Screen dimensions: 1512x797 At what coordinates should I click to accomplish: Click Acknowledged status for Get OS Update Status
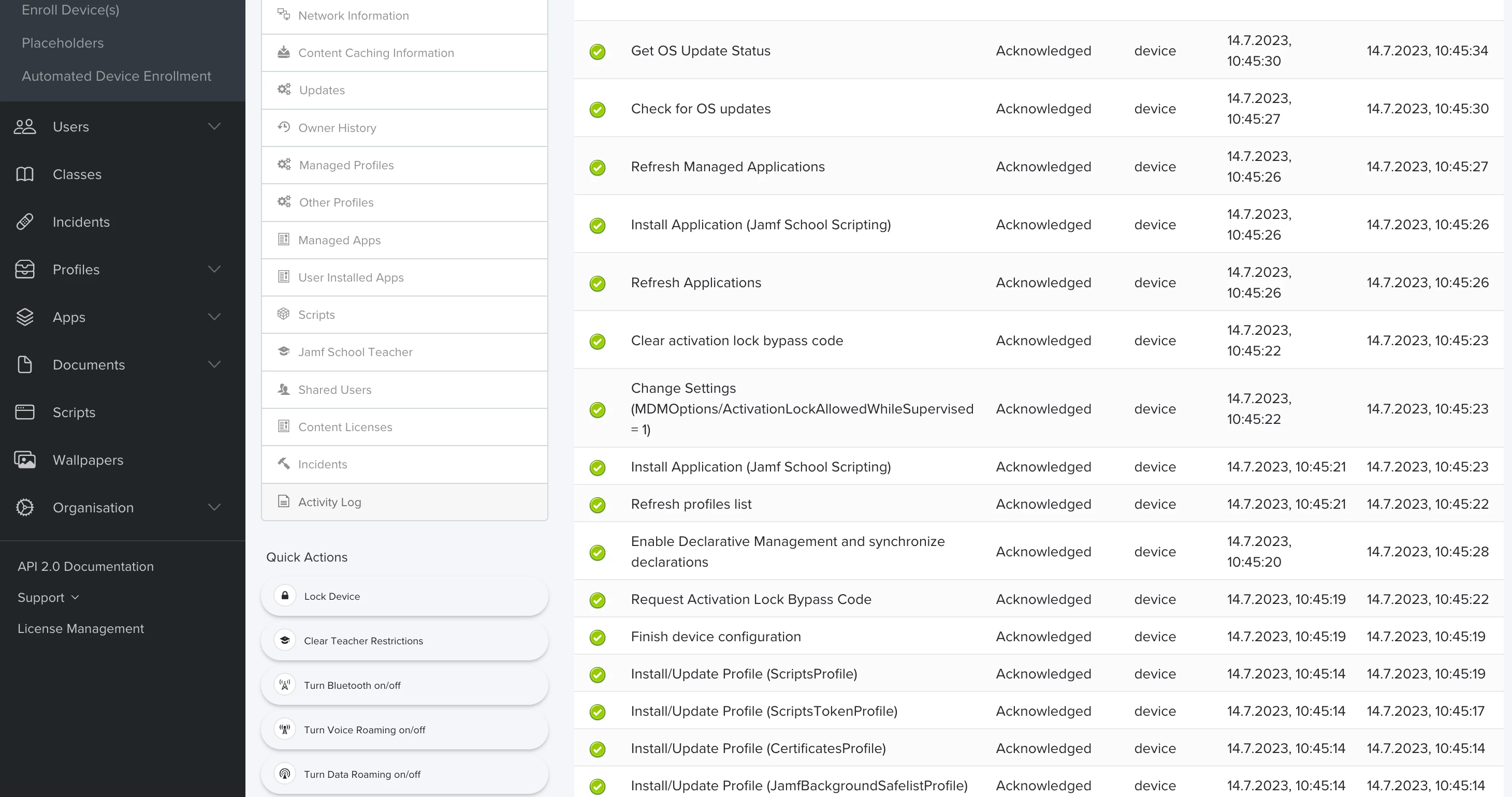(1043, 50)
